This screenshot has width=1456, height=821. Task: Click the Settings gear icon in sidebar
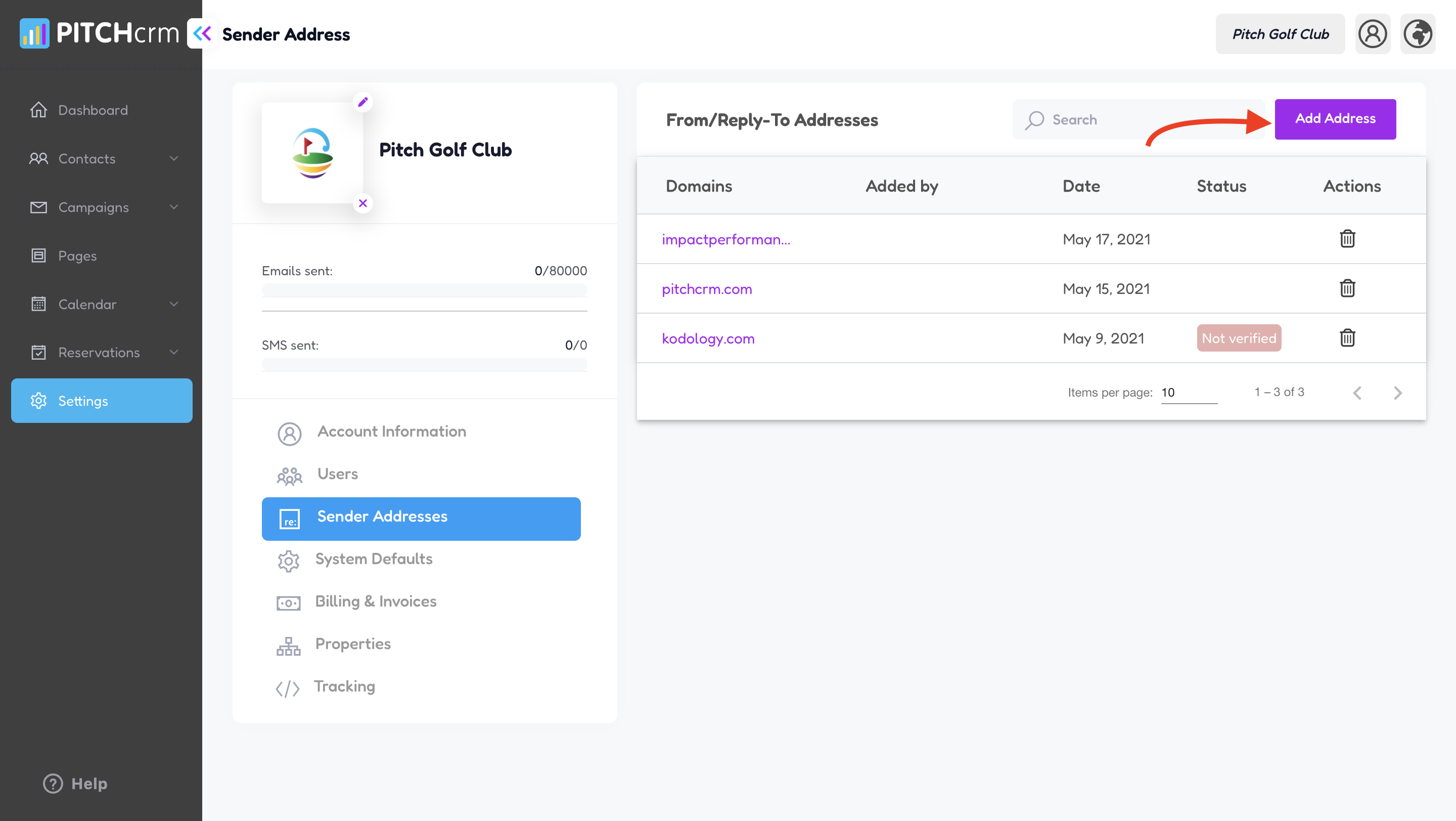38,400
